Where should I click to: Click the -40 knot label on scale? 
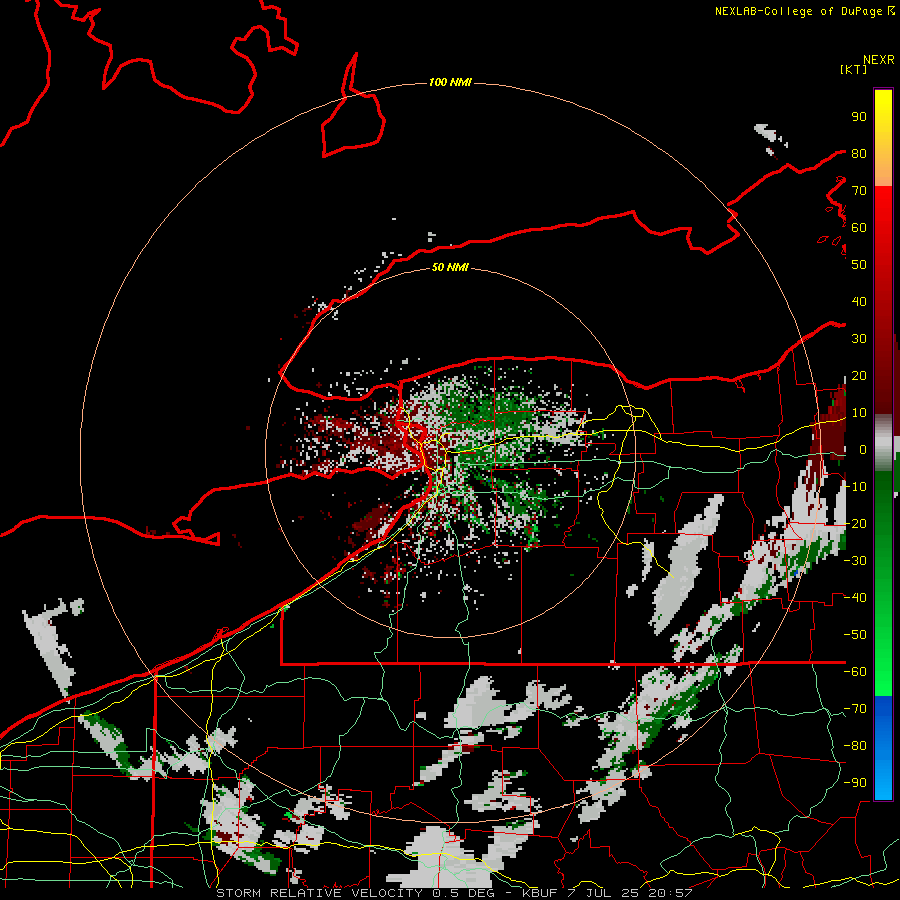click(x=855, y=598)
